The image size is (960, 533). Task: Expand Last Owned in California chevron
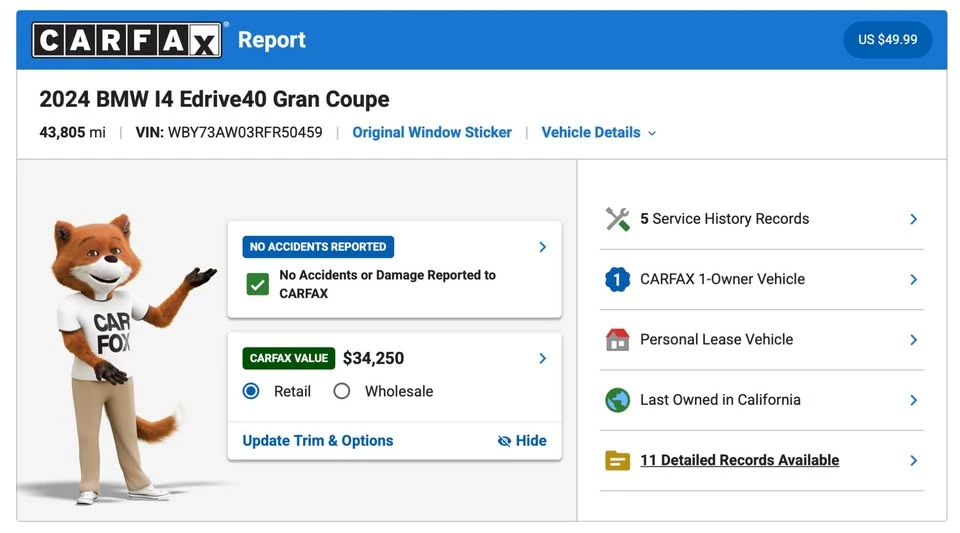[913, 400]
